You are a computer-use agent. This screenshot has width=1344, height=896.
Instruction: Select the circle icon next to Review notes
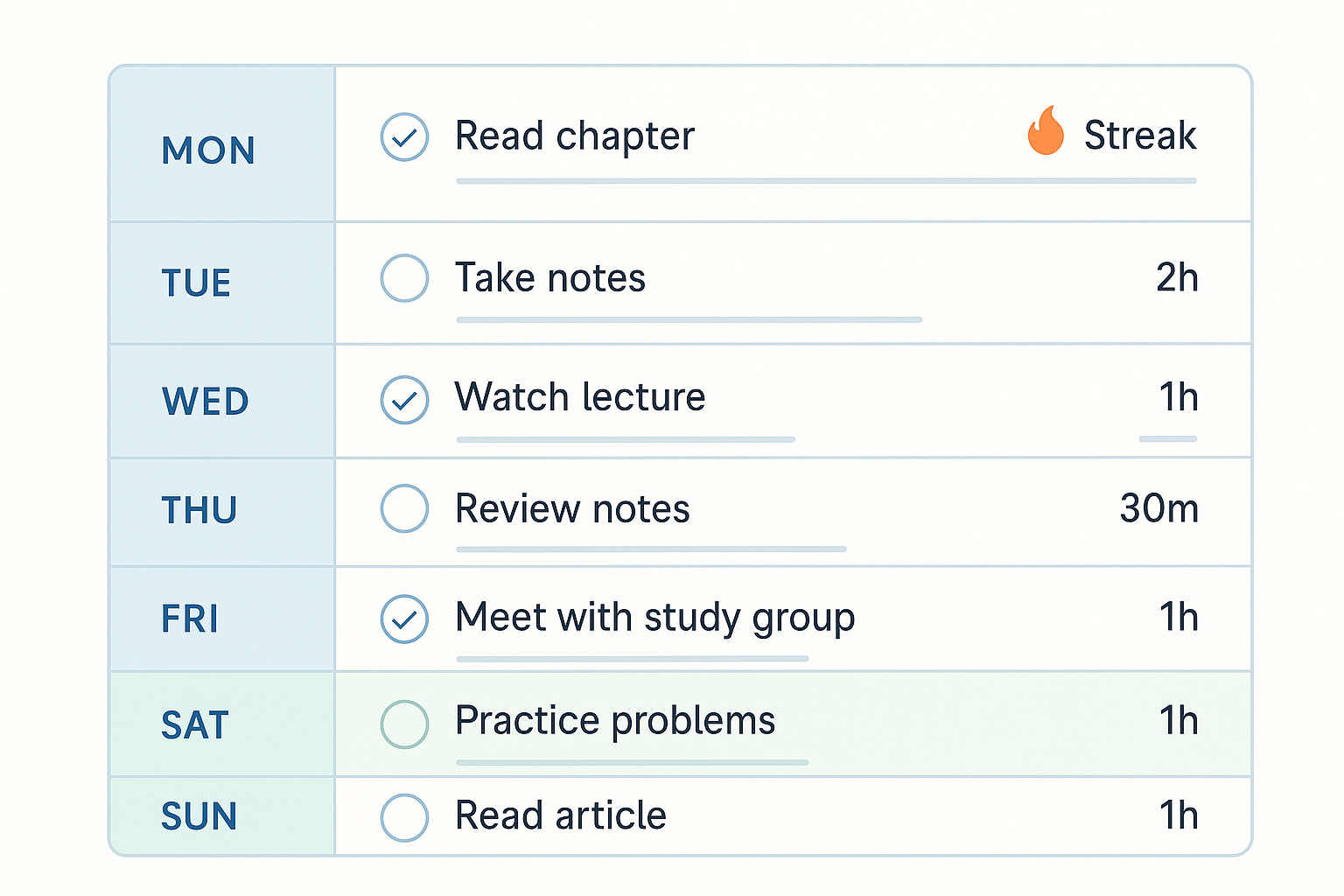(x=404, y=508)
